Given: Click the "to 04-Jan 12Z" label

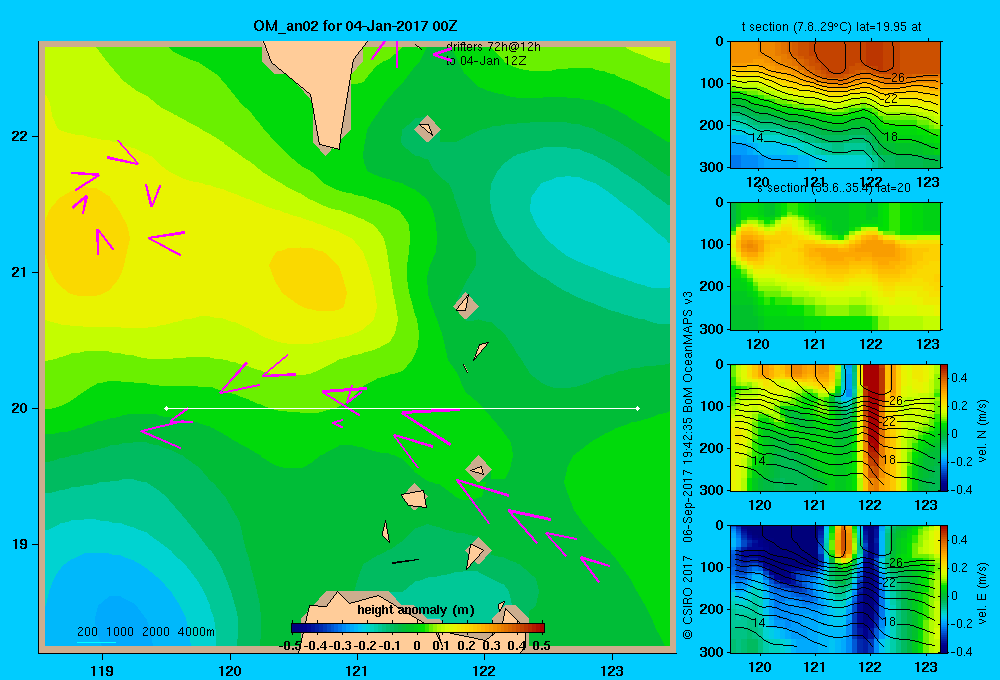Looking at the screenshot, I should point(486,61).
